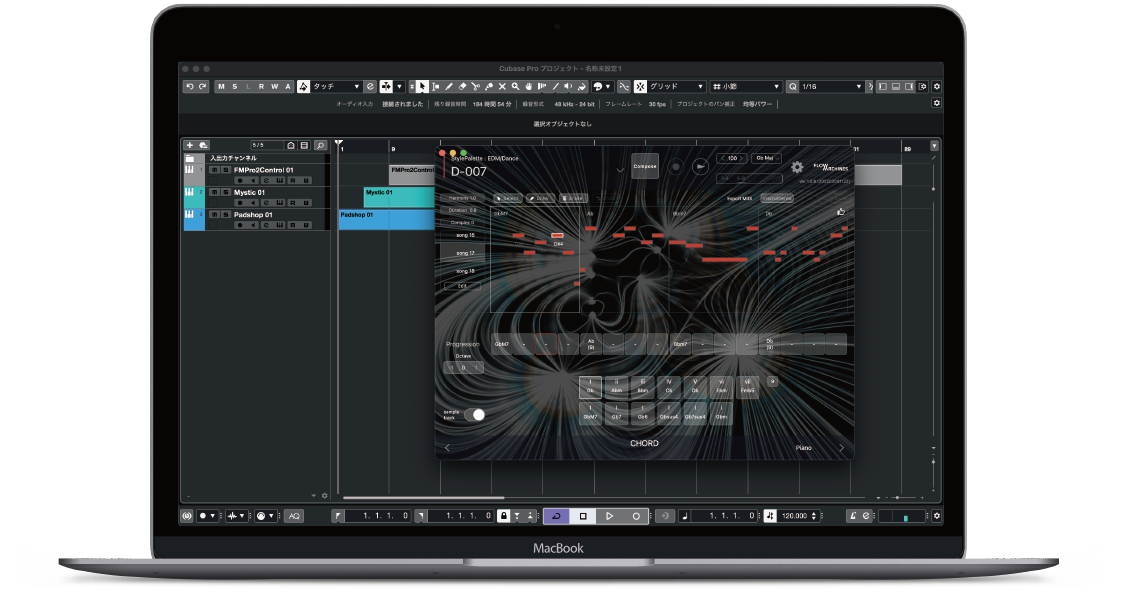Screen dimensions: 1124x594
Task: Select the Zoom magnifier tool
Action: (x=515, y=87)
